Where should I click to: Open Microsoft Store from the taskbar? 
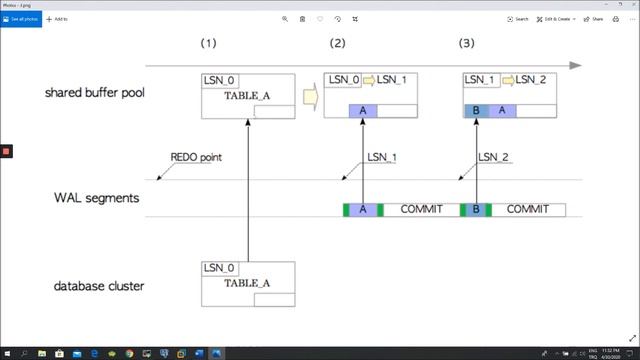tap(60, 353)
